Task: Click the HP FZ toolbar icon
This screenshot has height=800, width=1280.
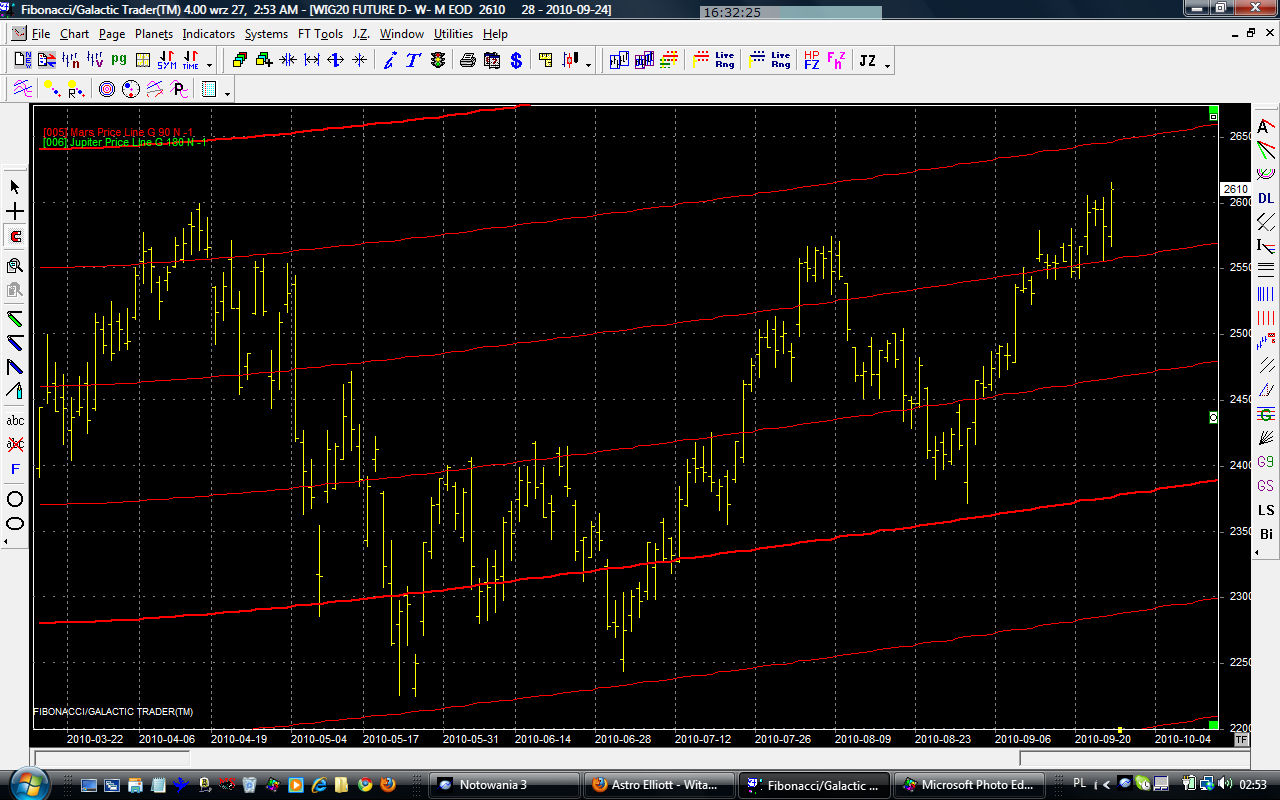Action: pyautogui.click(x=811, y=60)
